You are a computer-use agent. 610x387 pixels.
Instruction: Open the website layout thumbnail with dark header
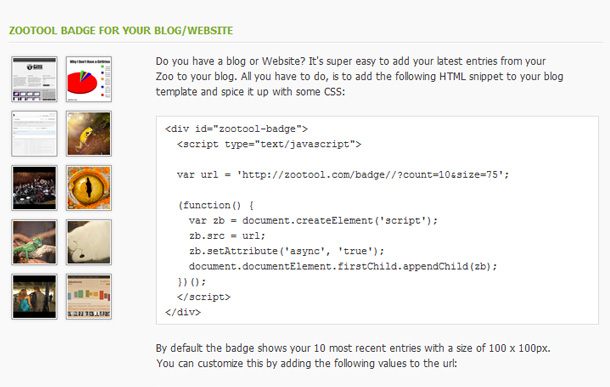tap(34, 79)
